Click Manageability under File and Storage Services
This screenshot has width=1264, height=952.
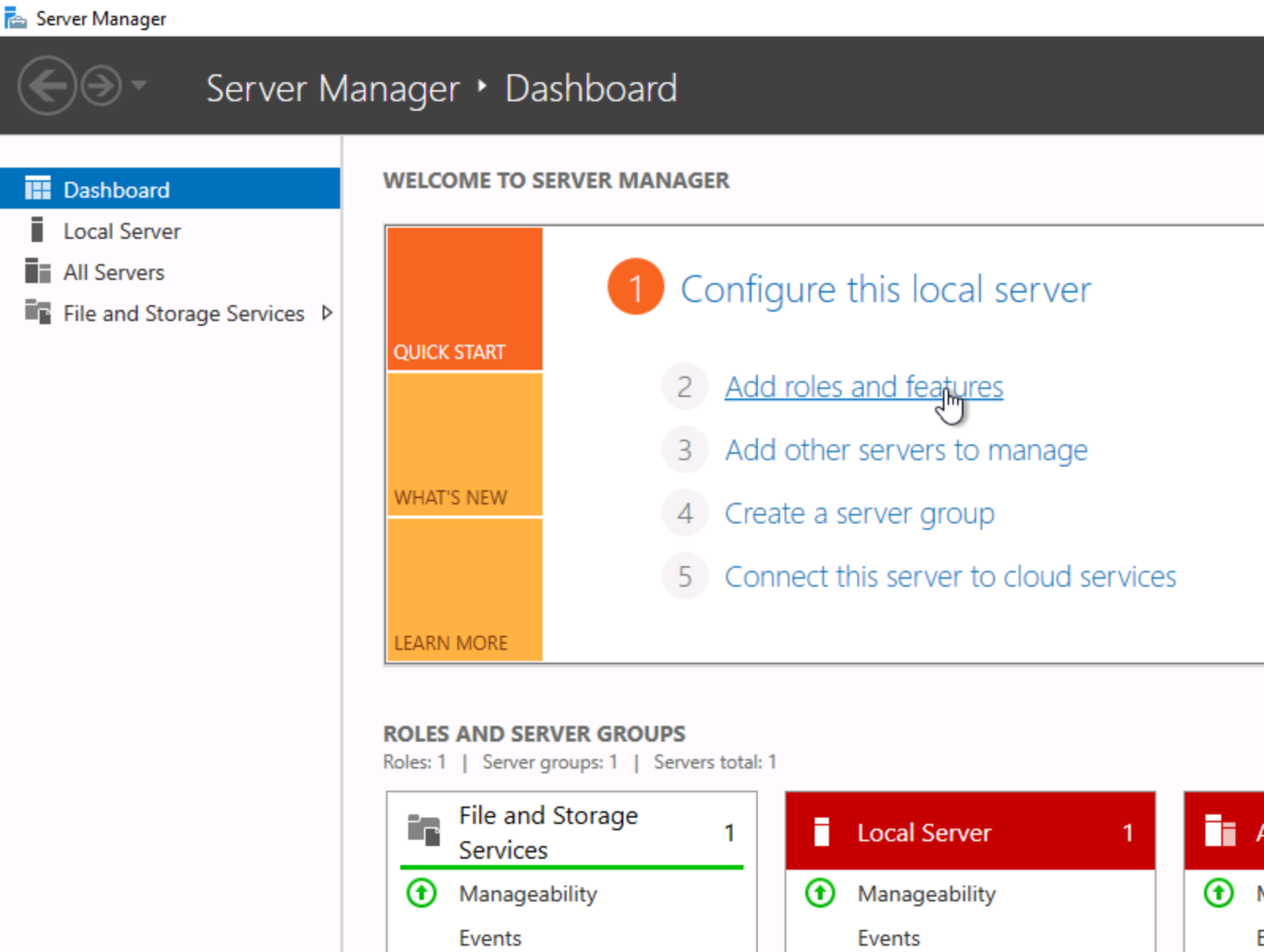[x=528, y=893]
